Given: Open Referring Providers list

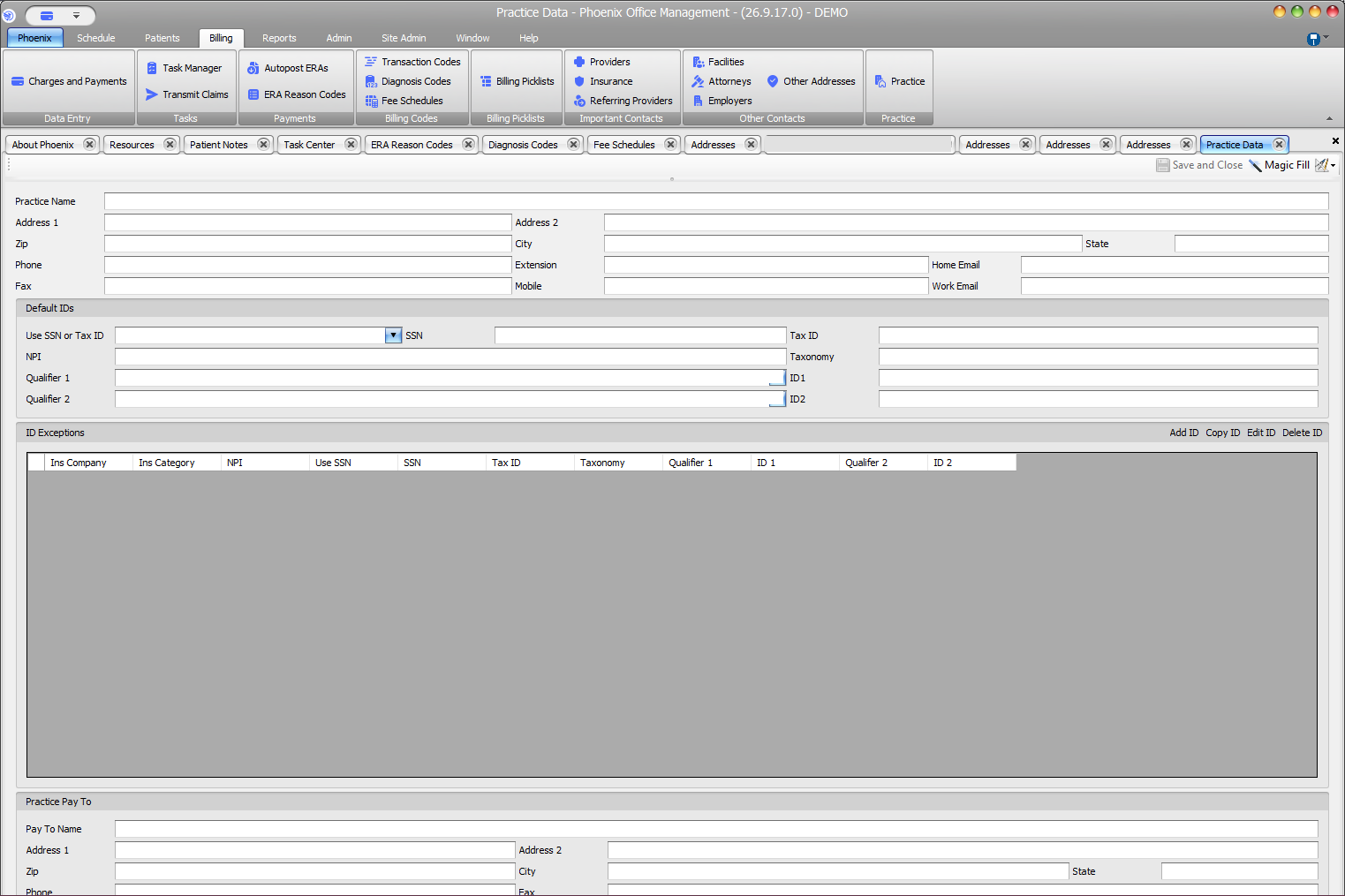Looking at the screenshot, I should point(623,101).
